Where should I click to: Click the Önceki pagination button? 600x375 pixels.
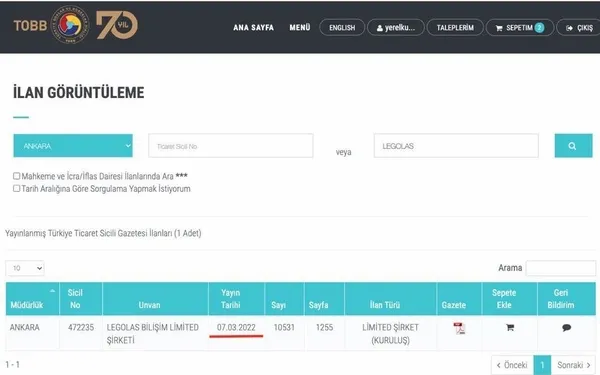coord(512,365)
